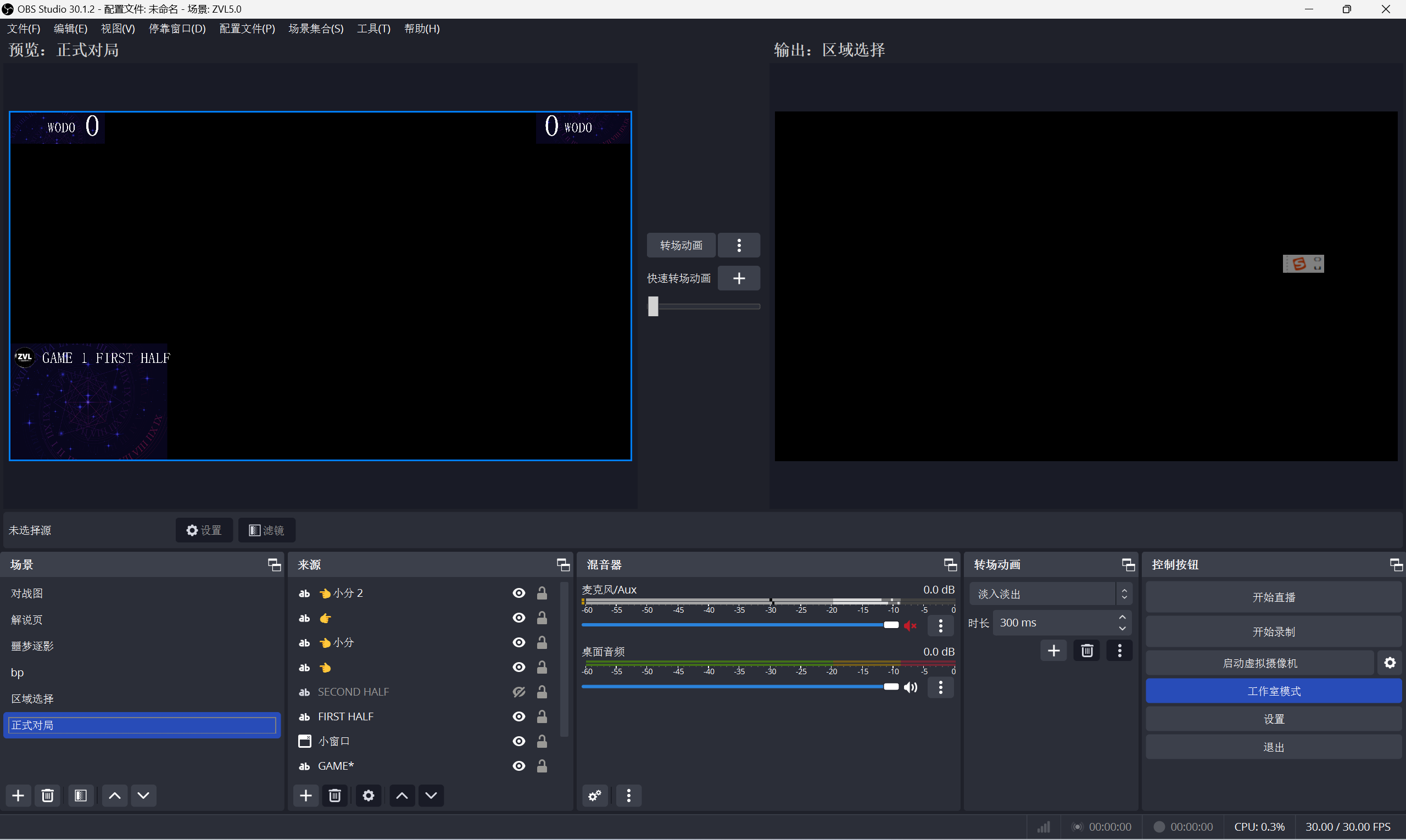Click the 转场动画 button between previews
This screenshot has width=1406, height=840.
(680, 245)
